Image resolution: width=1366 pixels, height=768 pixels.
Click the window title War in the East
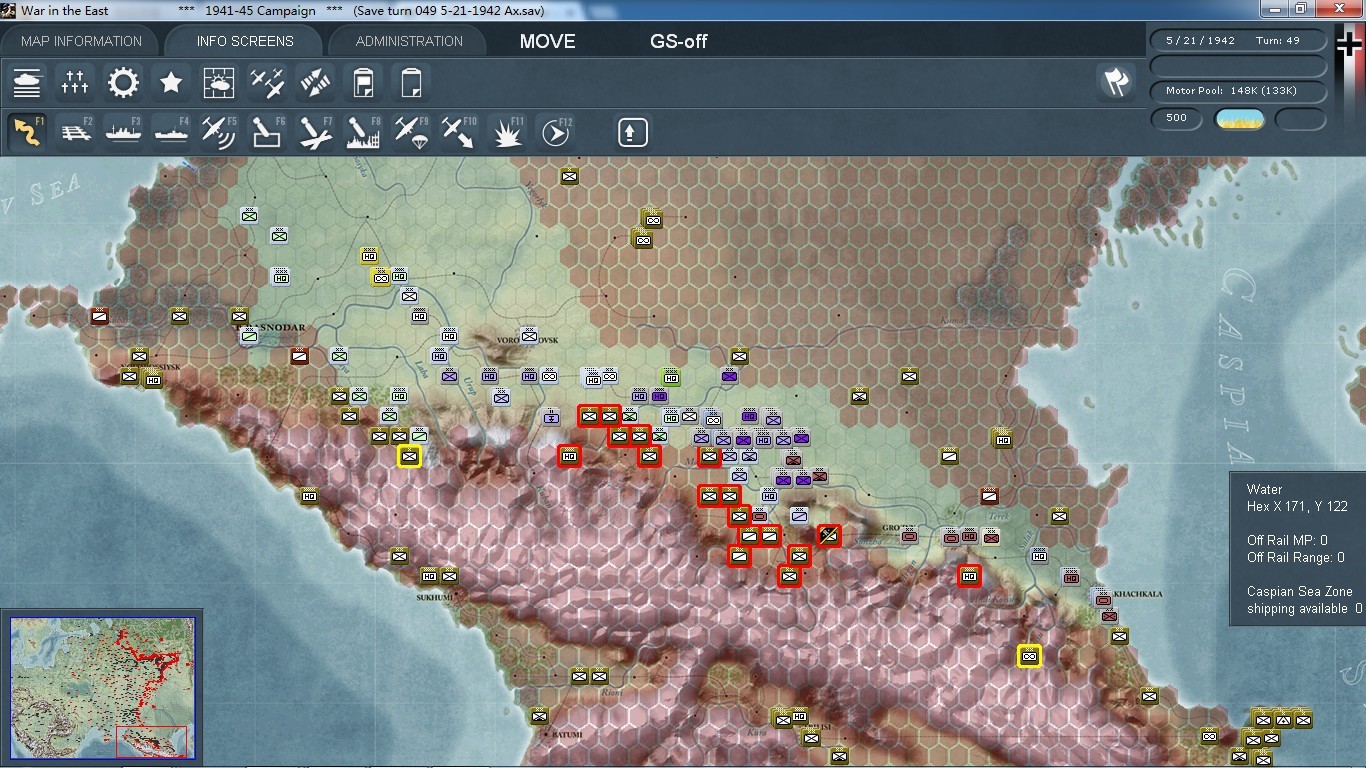pyautogui.click(x=65, y=10)
